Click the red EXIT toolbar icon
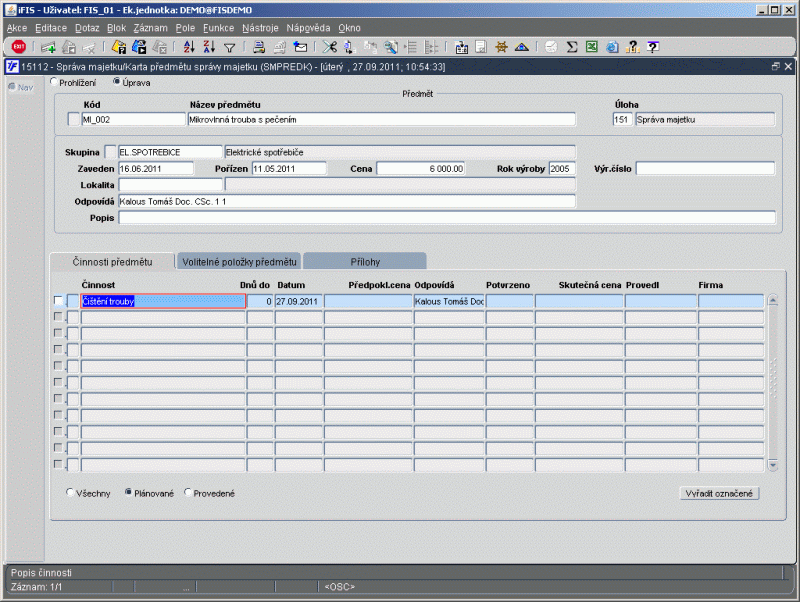Image resolution: width=800 pixels, height=602 pixels. (x=19, y=47)
